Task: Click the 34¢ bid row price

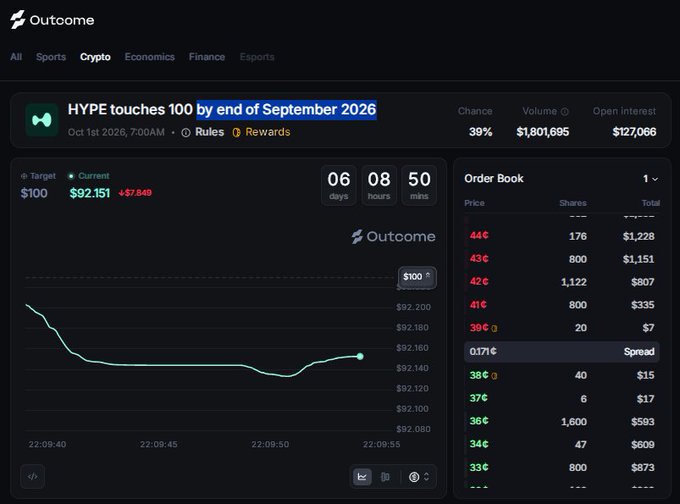Action: point(479,444)
